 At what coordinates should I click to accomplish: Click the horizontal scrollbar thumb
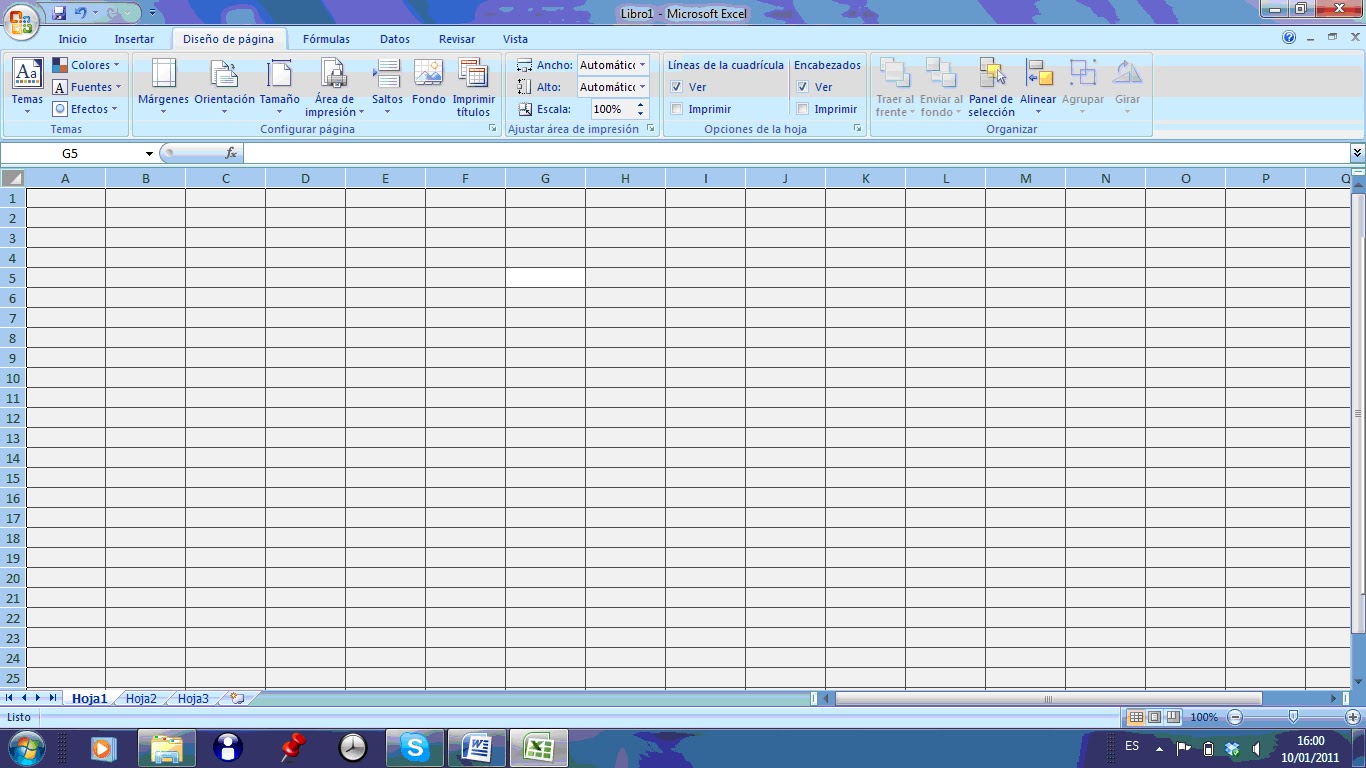point(1048,698)
